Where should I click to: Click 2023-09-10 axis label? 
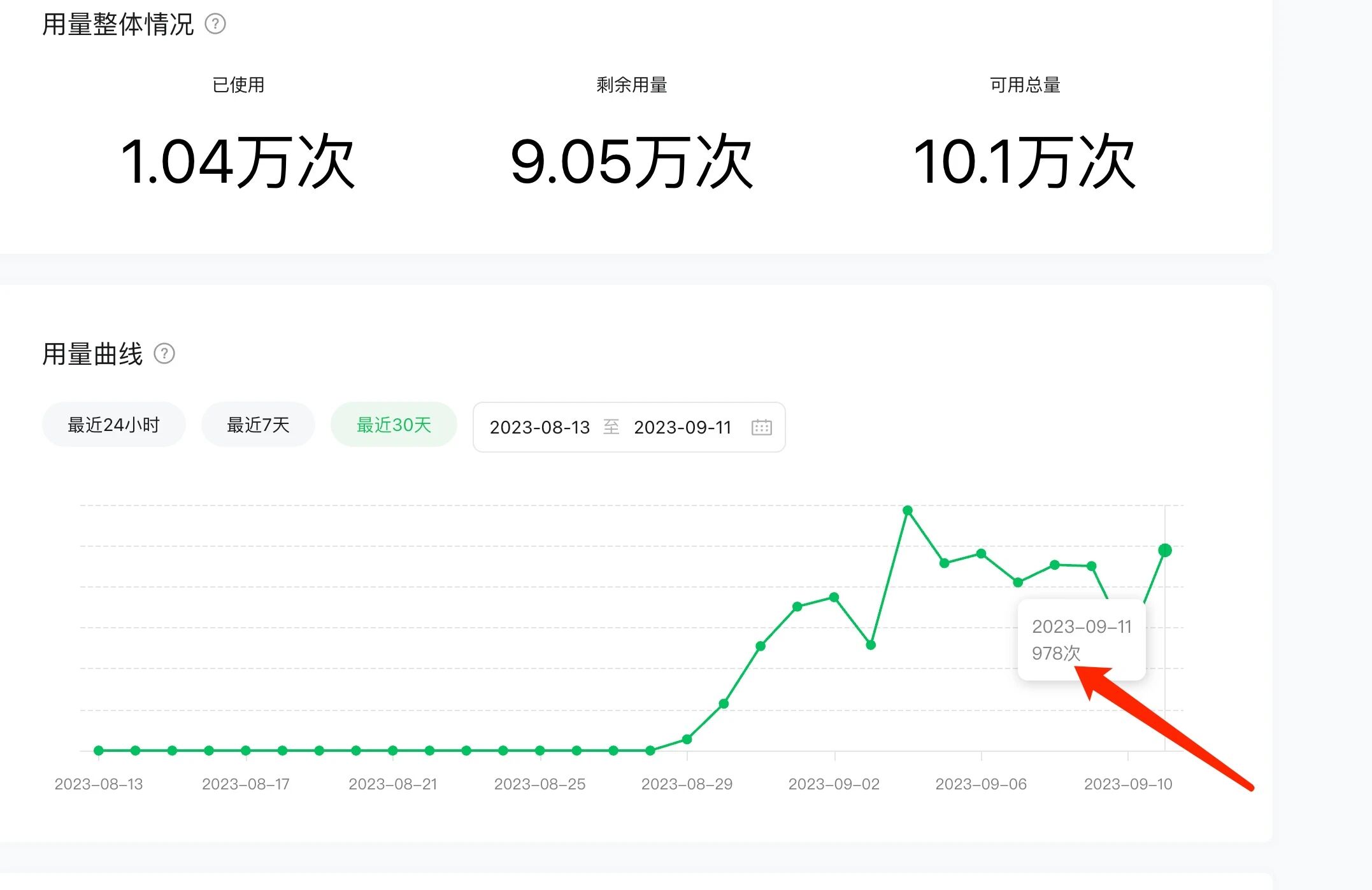pyautogui.click(x=1128, y=784)
